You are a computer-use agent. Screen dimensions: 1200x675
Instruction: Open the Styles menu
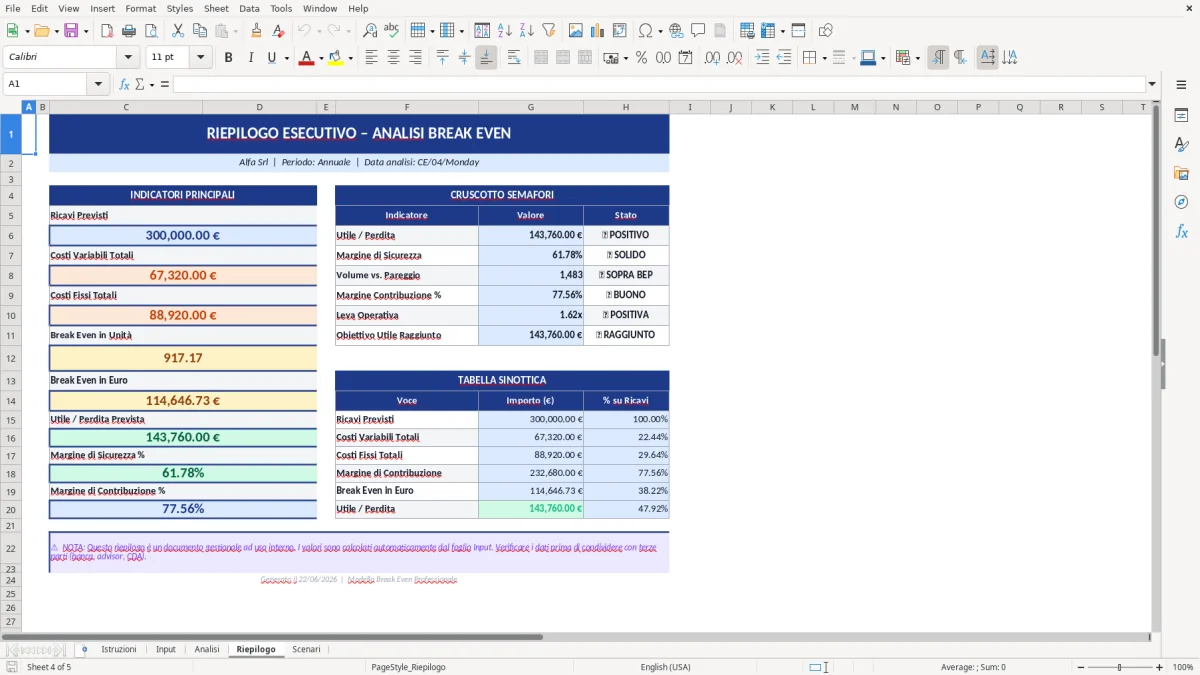[180, 8]
